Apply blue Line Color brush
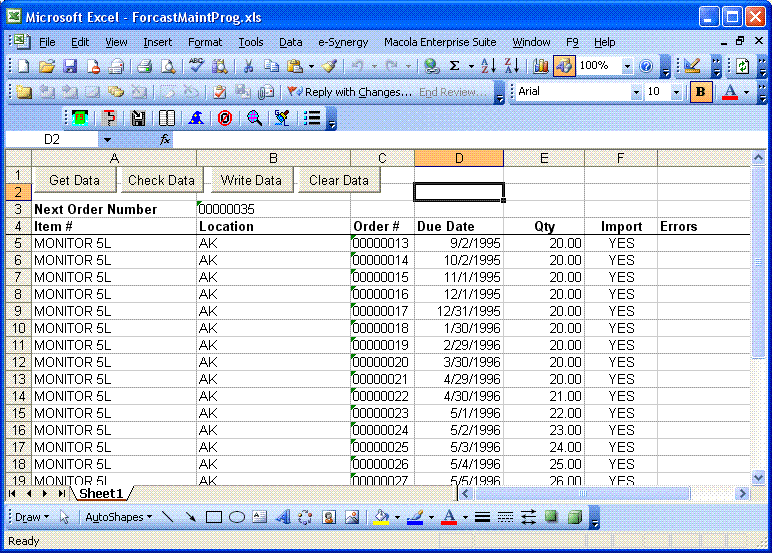Viewport: 772px width, 553px height. coord(415,517)
